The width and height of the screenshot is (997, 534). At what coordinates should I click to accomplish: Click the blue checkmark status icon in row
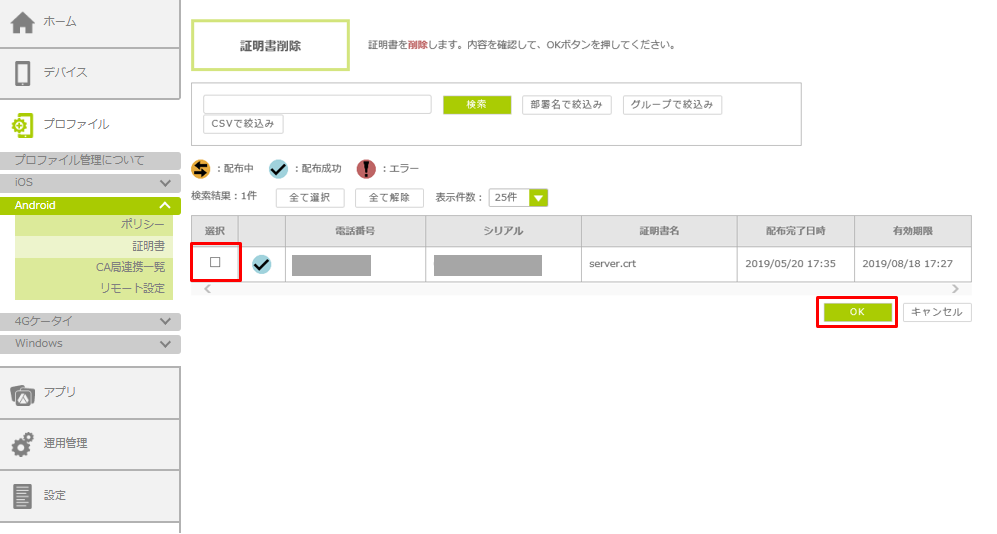261,265
